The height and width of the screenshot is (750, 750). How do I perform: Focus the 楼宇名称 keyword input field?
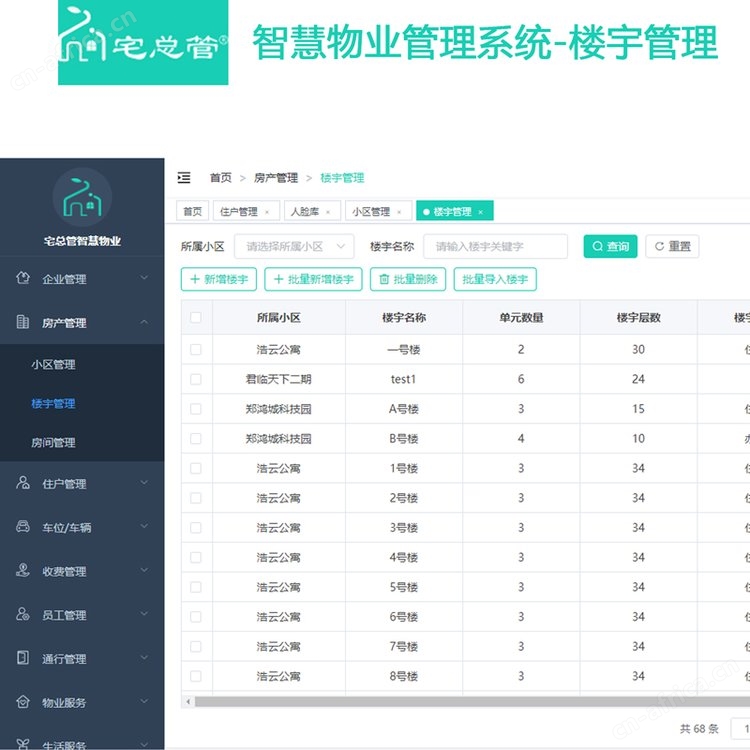tap(496, 246)
